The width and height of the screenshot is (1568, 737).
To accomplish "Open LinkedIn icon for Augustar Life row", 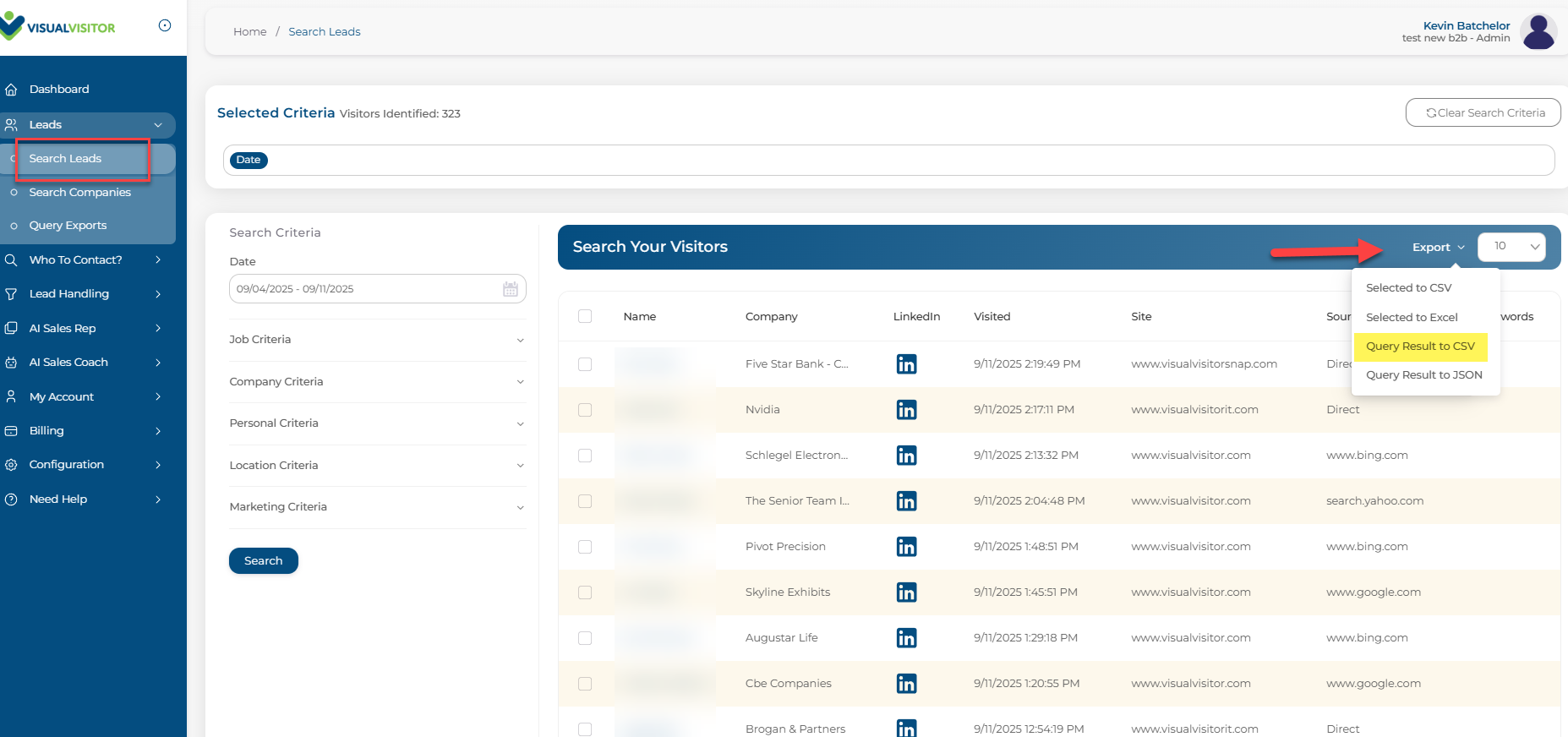I will point(906,638).
